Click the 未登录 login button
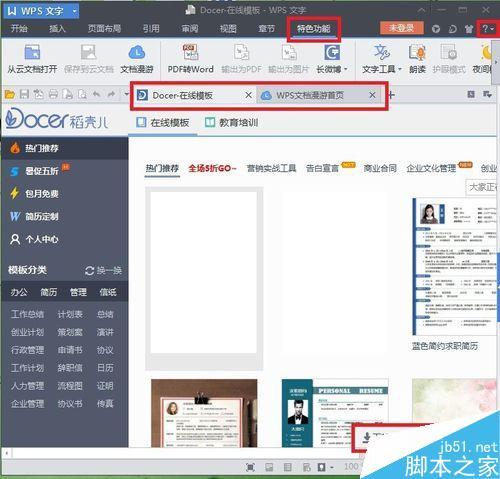 402,28
